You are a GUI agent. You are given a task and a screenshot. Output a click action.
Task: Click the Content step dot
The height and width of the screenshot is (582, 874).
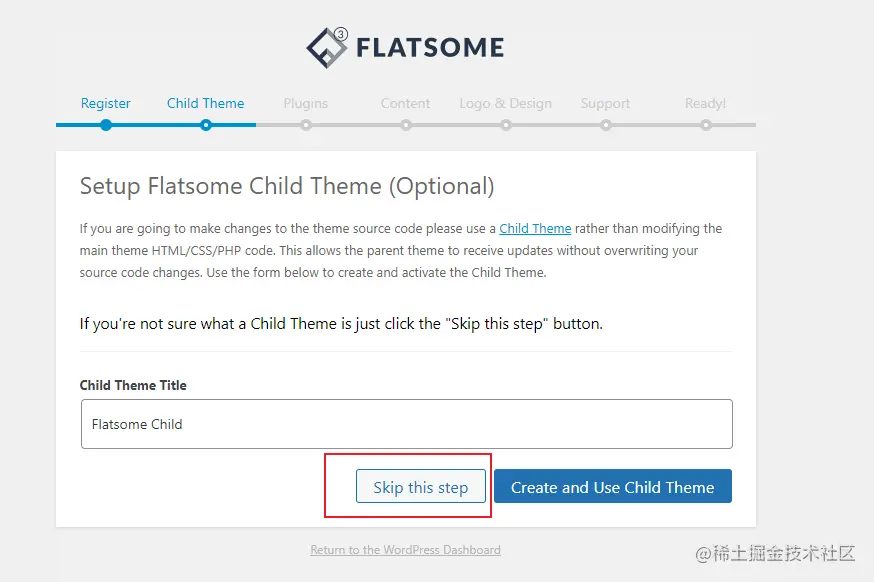click(x=406, y=125)
